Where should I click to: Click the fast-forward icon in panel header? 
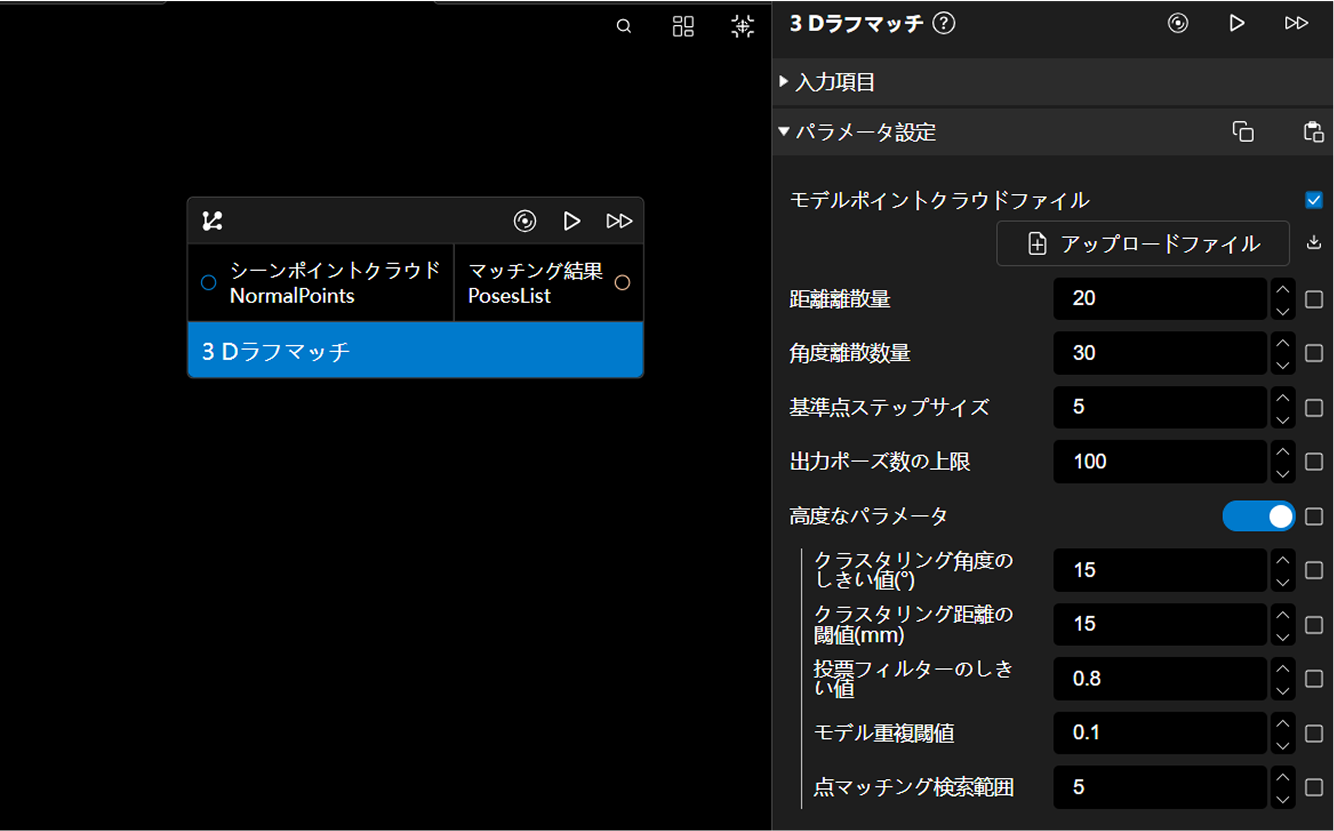coord(1296,23)
